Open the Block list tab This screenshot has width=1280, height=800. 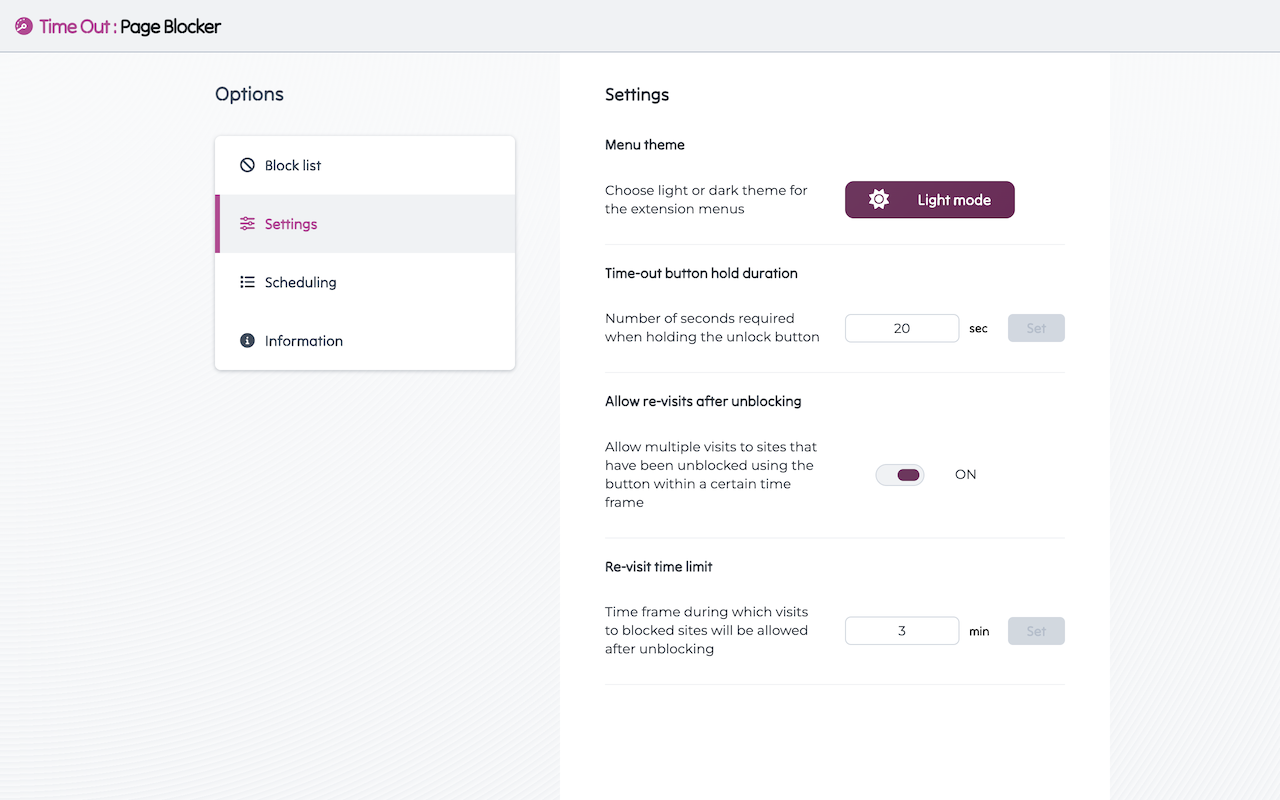293,166
